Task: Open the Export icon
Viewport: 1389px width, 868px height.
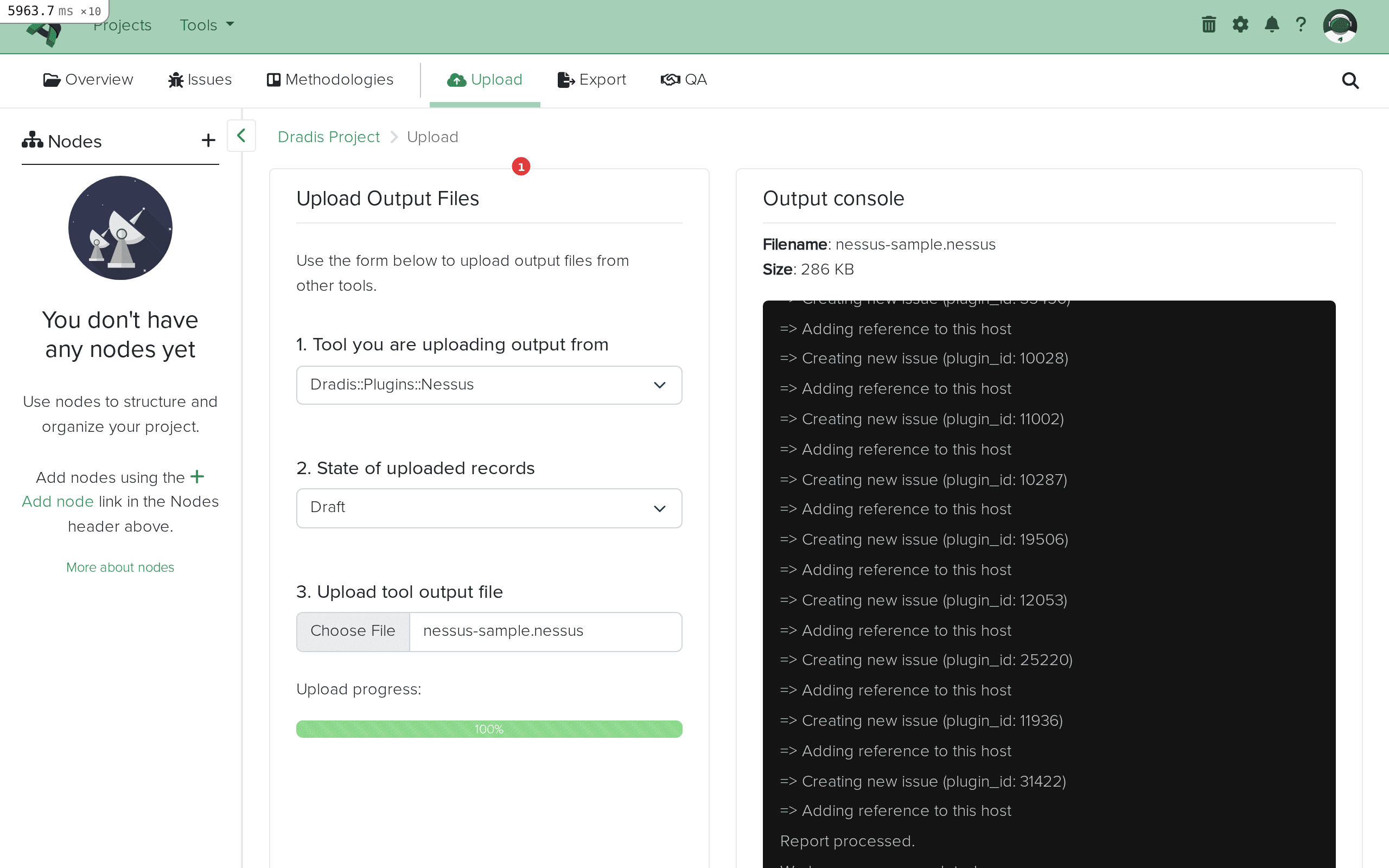Action: click(565, 80)
